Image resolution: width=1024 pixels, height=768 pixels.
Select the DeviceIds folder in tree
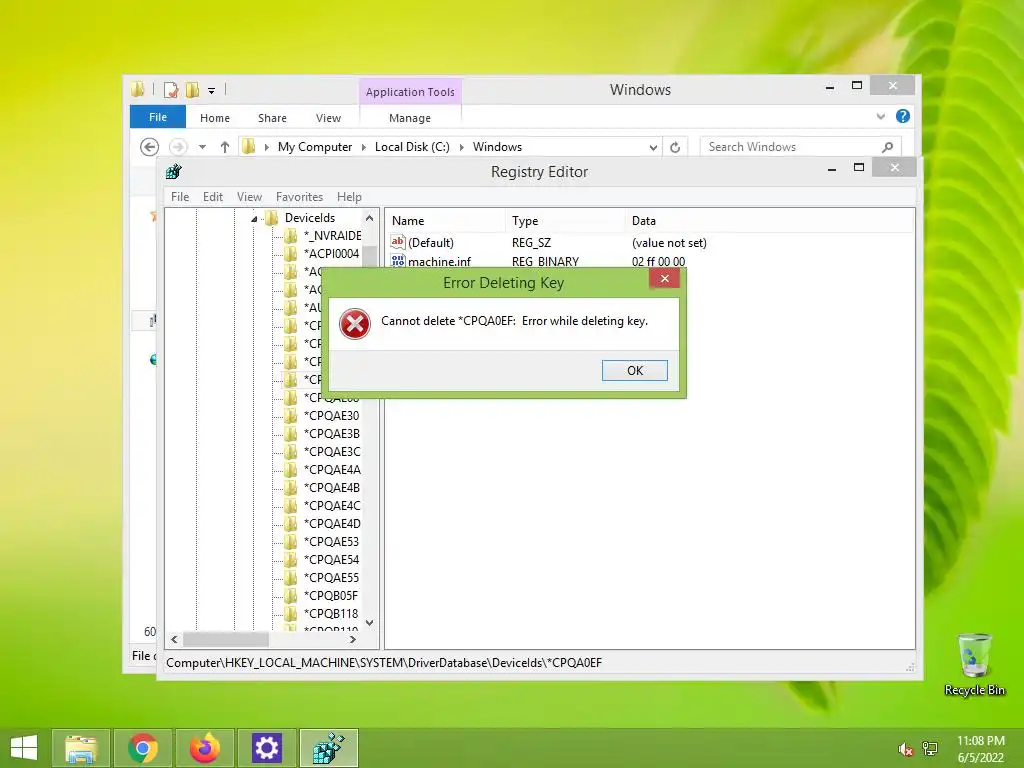(x=310, y=218)
